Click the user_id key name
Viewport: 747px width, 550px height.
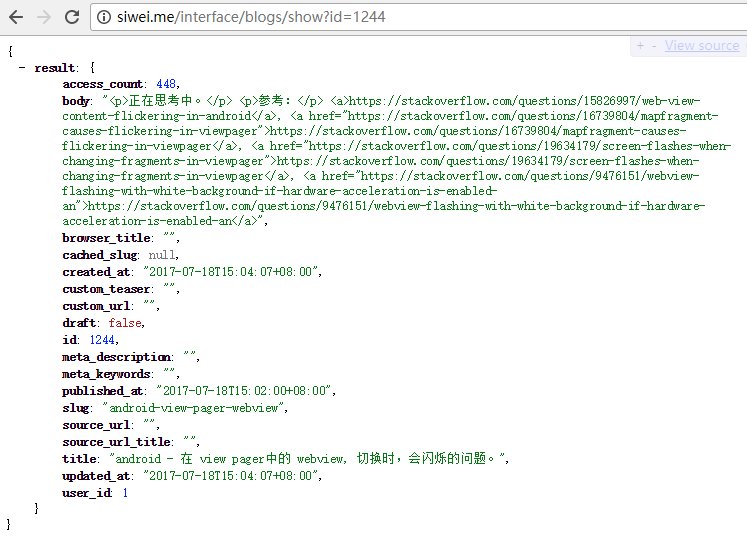tap(87, 493)
